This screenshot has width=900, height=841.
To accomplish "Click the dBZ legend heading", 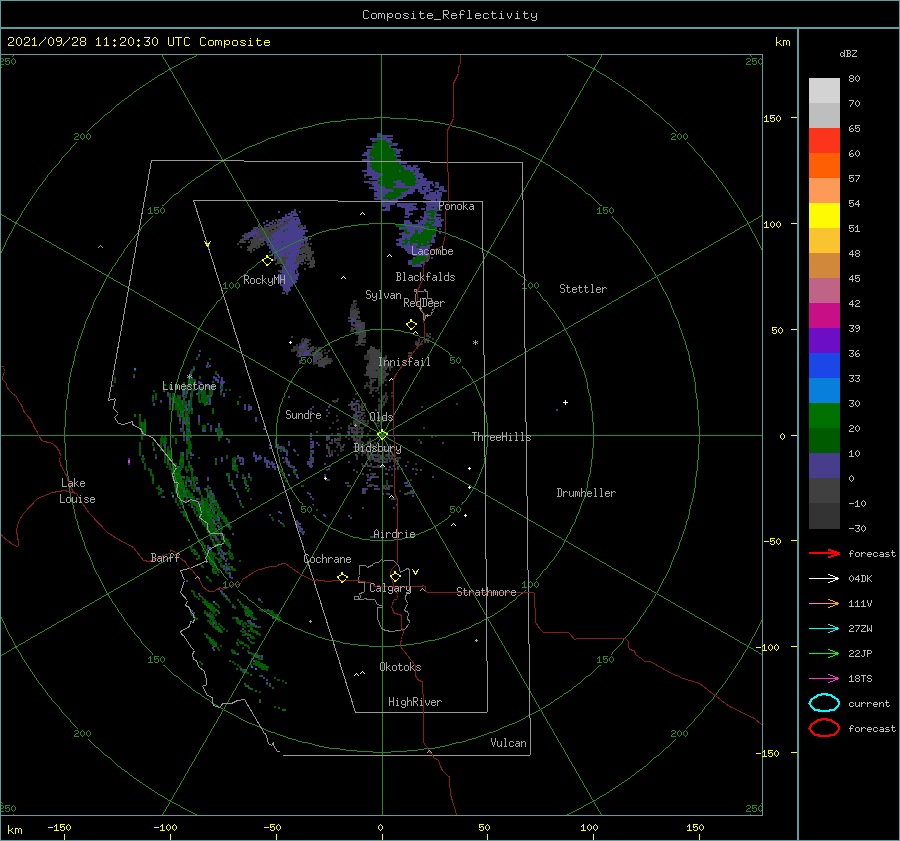I will (848, 54).
